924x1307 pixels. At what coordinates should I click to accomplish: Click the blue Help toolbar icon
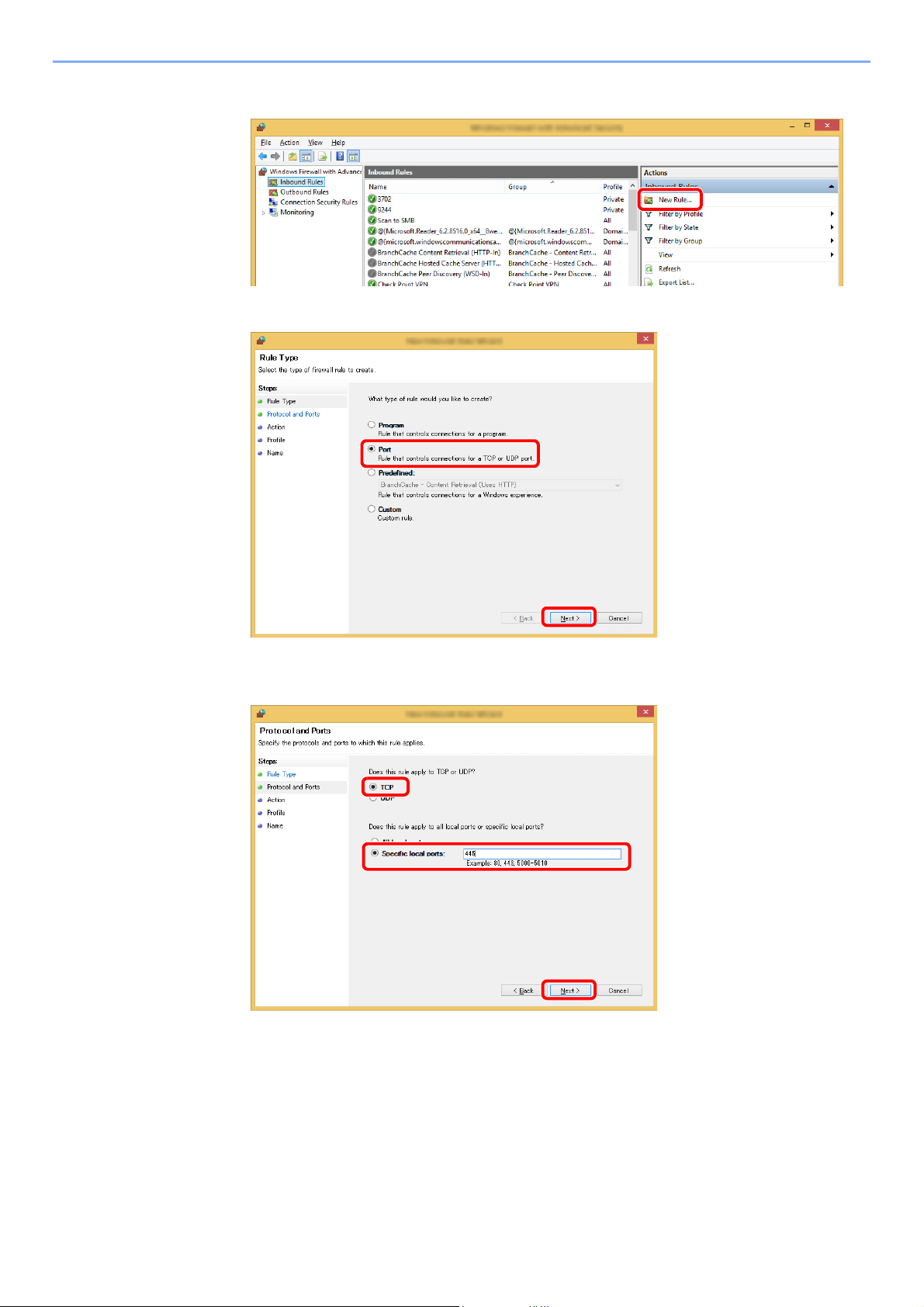pyautogui.click(x=340, y=156)
